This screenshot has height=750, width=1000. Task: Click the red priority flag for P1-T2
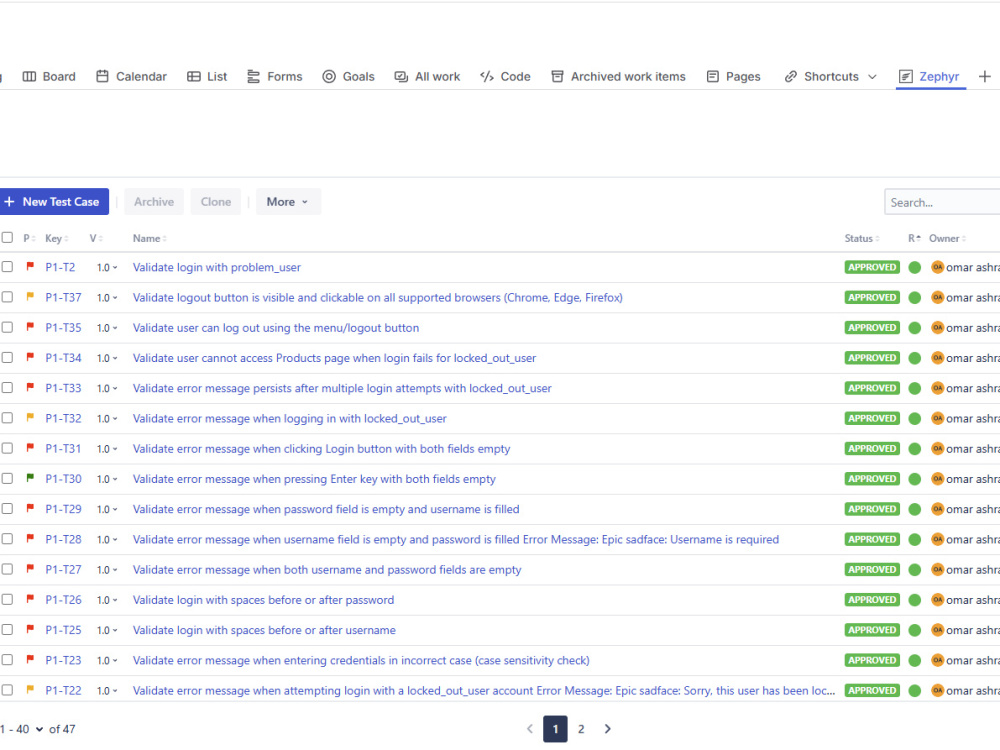point(30,267)
